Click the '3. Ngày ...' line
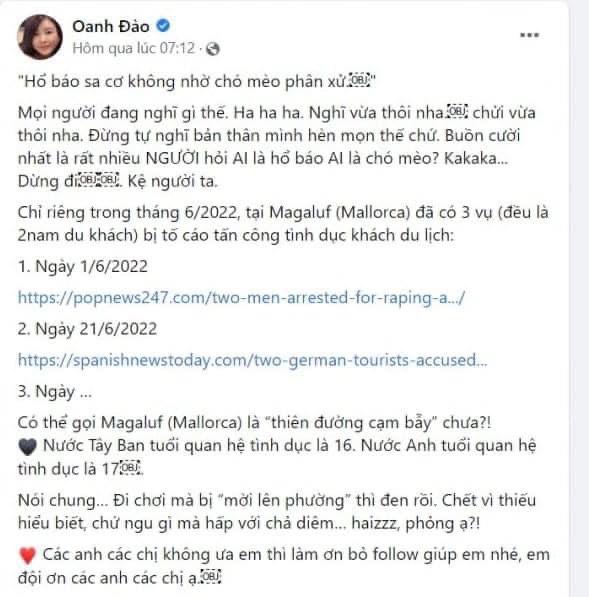Viewport: 589px width, 597px height. (x=55, y=392)
